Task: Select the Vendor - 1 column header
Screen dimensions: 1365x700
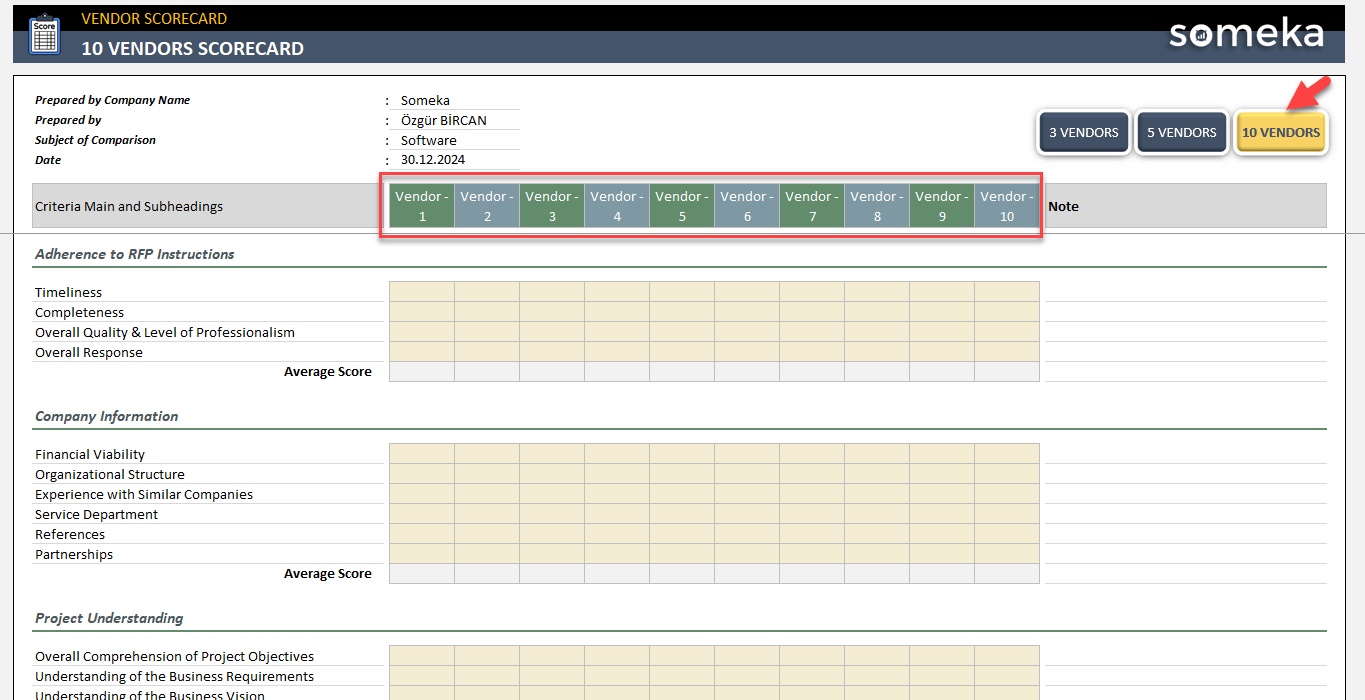Action: [421, 205]
